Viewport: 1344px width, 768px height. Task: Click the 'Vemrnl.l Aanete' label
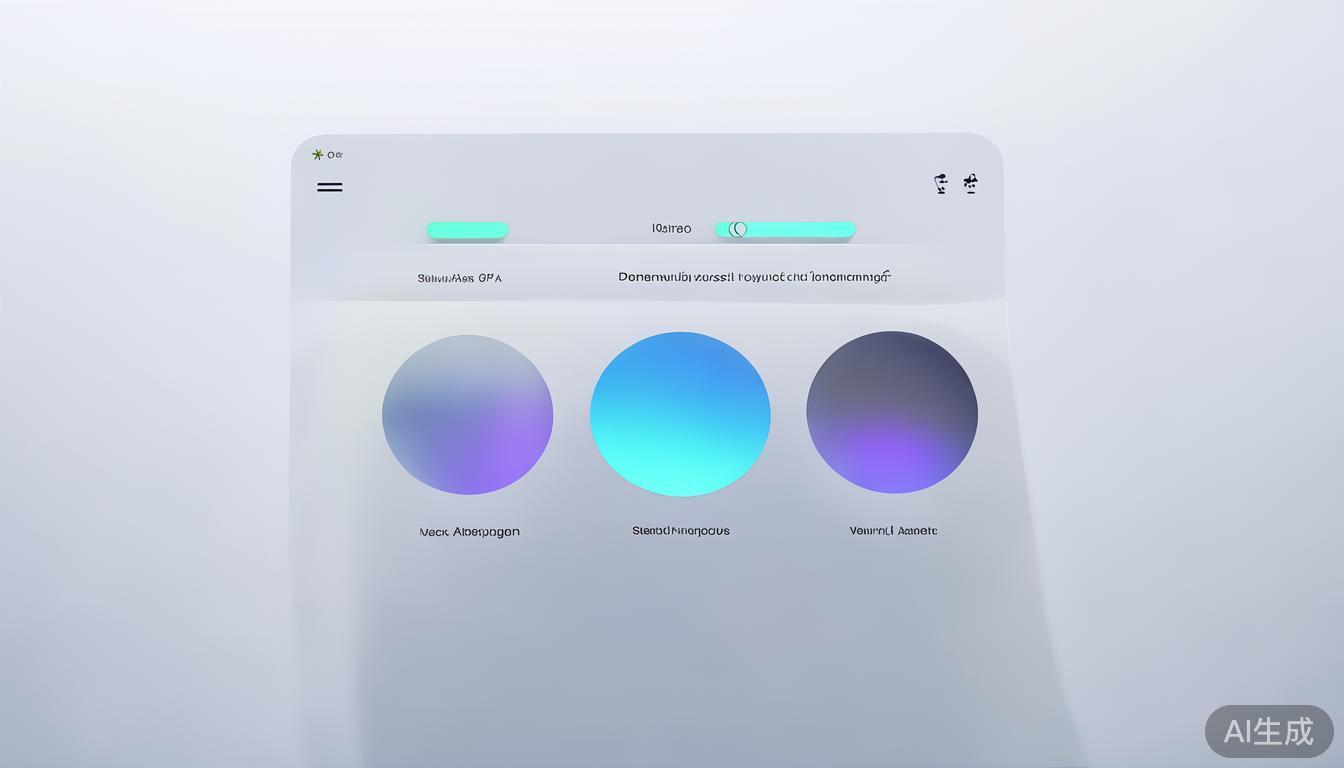point(893,531)
